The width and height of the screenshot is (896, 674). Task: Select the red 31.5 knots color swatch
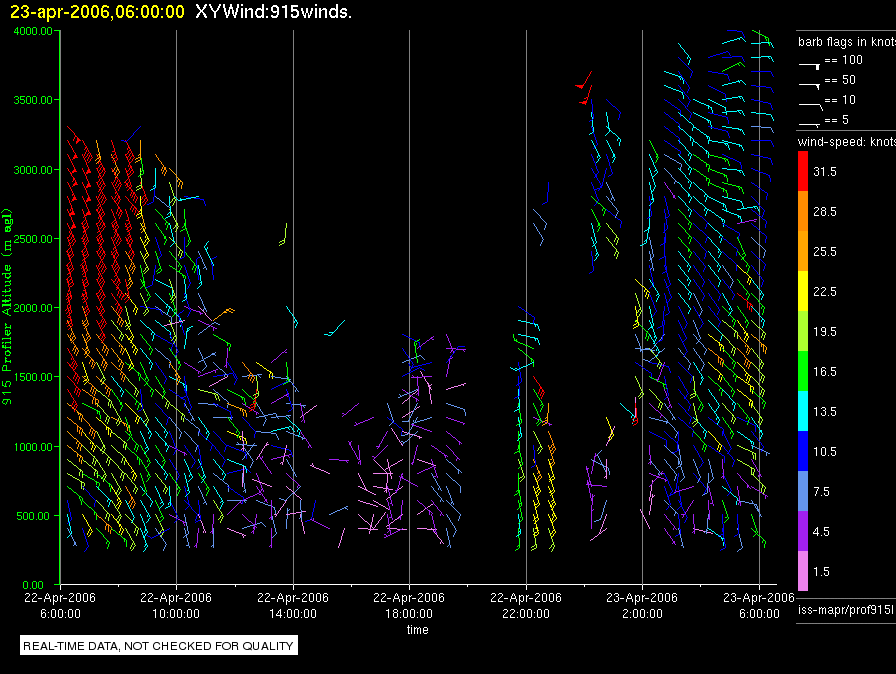803,171
